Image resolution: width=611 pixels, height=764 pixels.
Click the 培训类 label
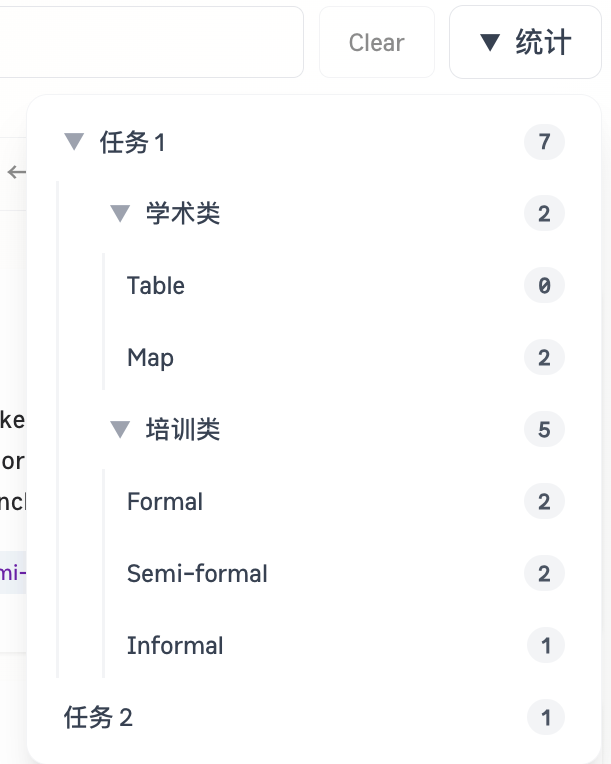[x=183, y=429]
